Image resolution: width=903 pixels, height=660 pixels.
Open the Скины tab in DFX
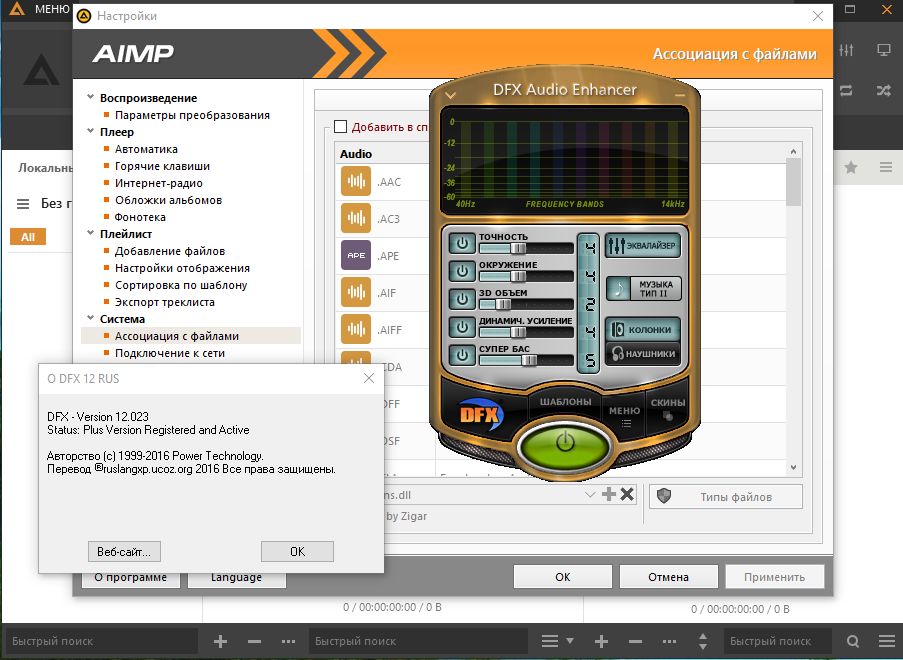668,408
